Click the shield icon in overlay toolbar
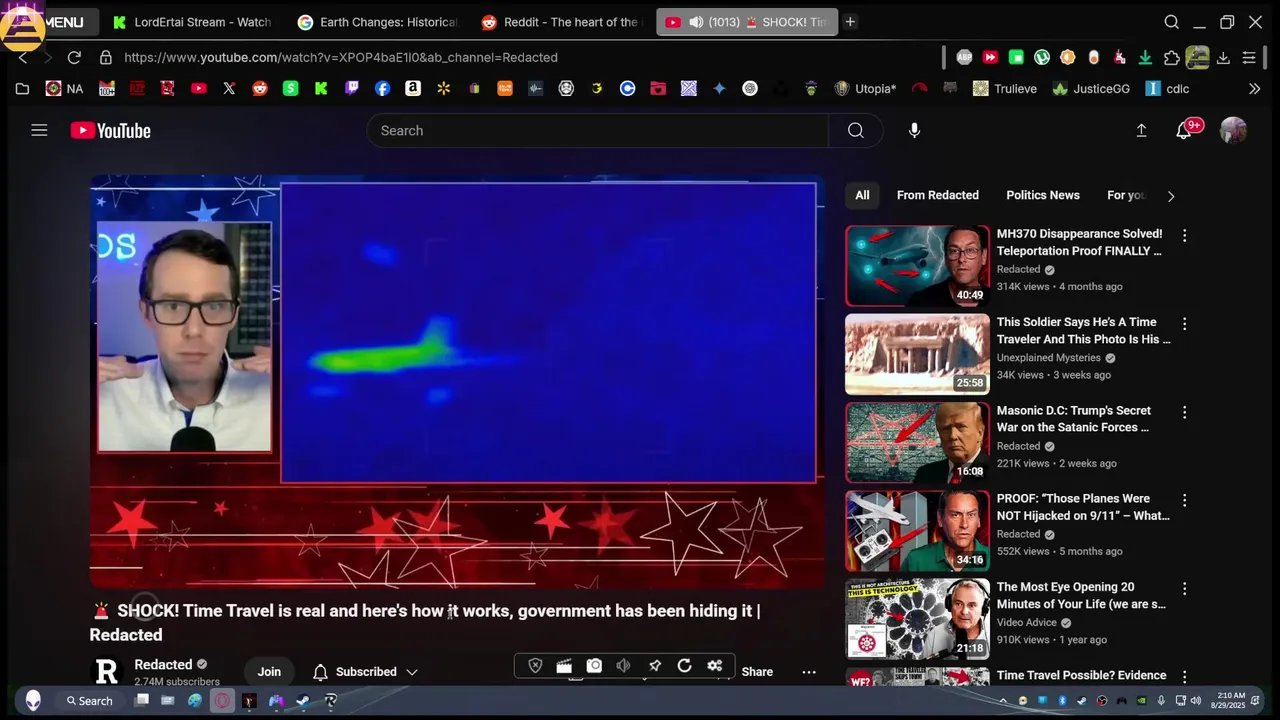The width and height of the screenshot is (1280, 720). [x=535, y=666]
